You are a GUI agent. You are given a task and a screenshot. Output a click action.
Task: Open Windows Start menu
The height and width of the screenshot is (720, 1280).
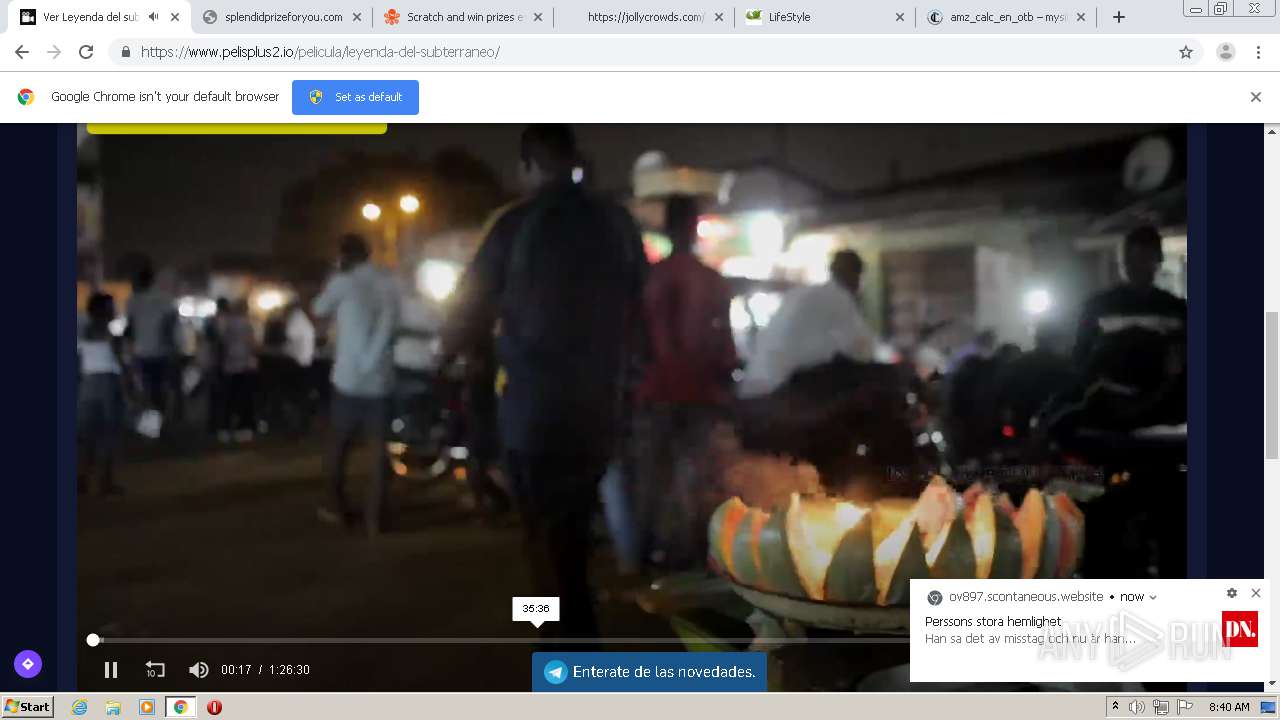pyautogui.click(x=28, y=707)
